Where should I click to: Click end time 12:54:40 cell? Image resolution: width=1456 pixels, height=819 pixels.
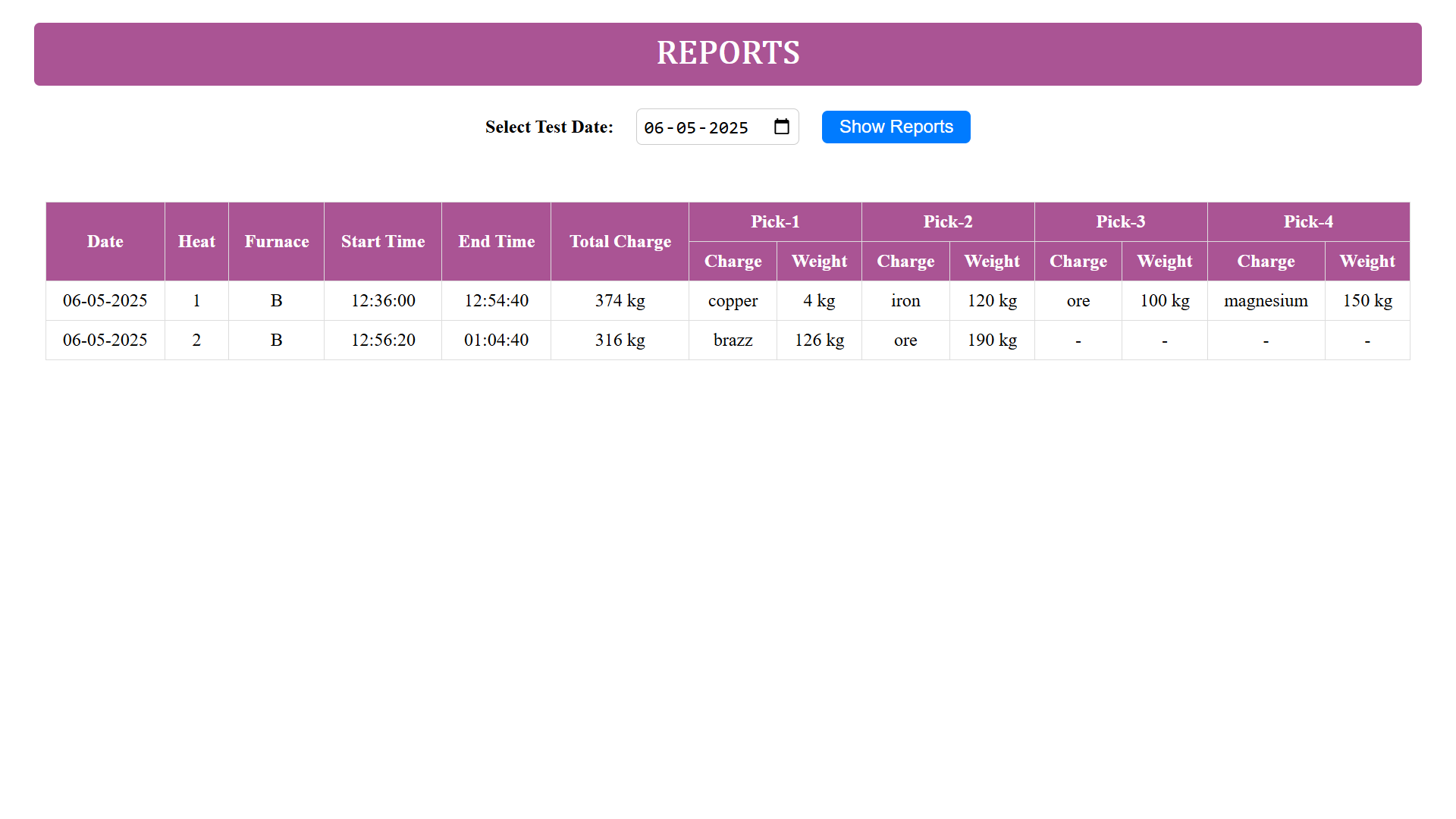click(x=496, y=300)
